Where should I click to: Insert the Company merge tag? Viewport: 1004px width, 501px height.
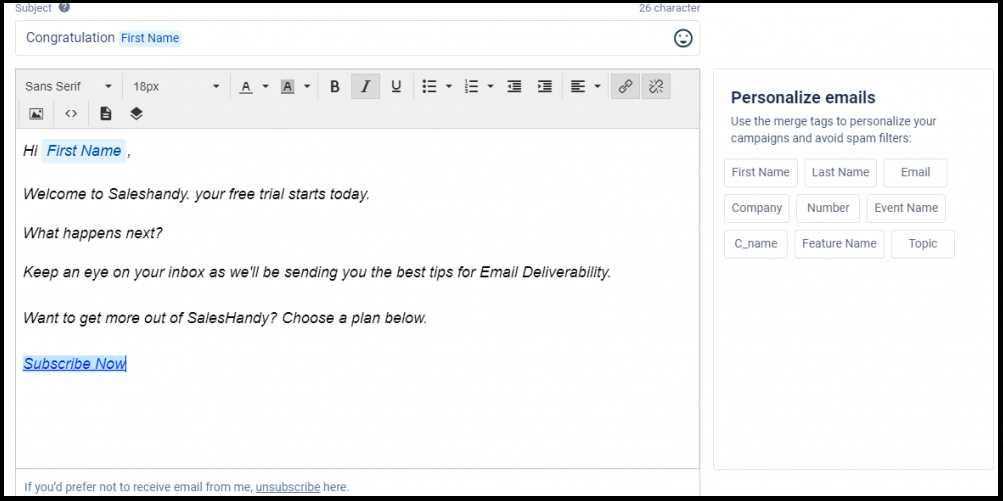click(x=757, y=208)
